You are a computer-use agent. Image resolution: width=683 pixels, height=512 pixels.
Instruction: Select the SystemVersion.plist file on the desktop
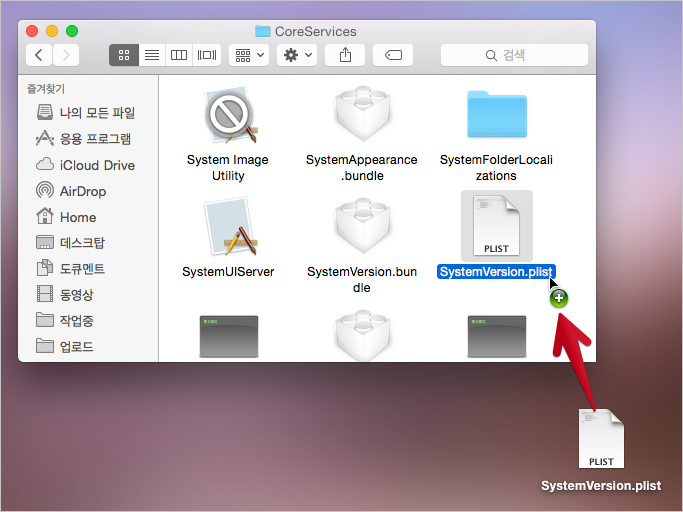pos(601,438)
